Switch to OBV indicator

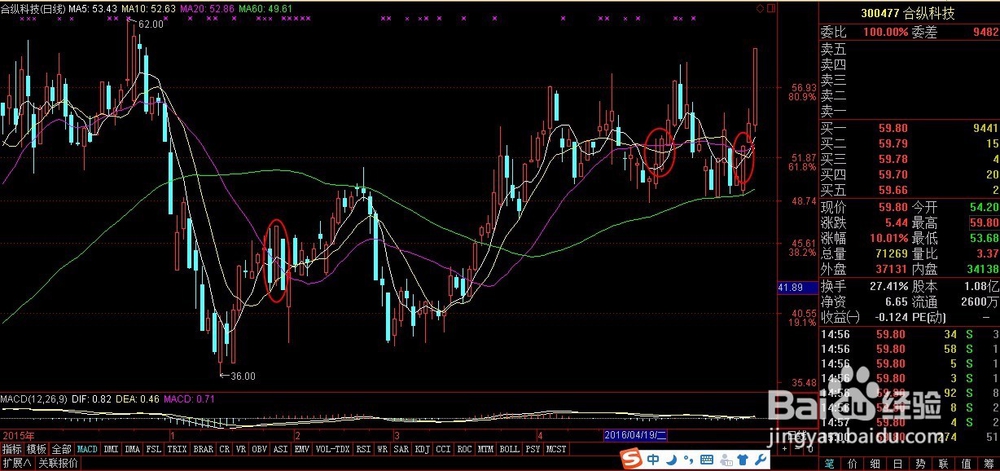(x=260, y=449)
